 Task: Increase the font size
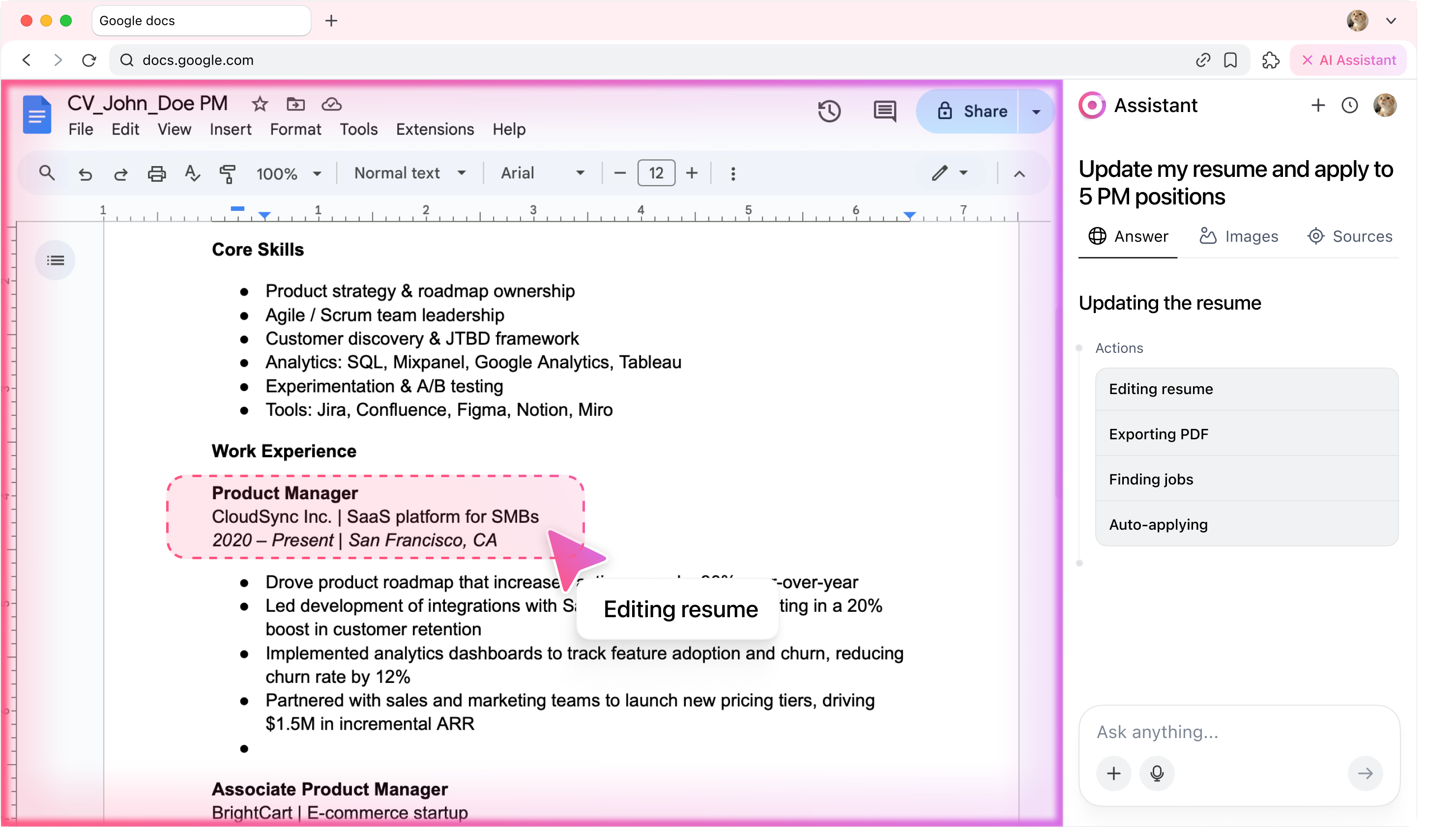click(691, 173)
